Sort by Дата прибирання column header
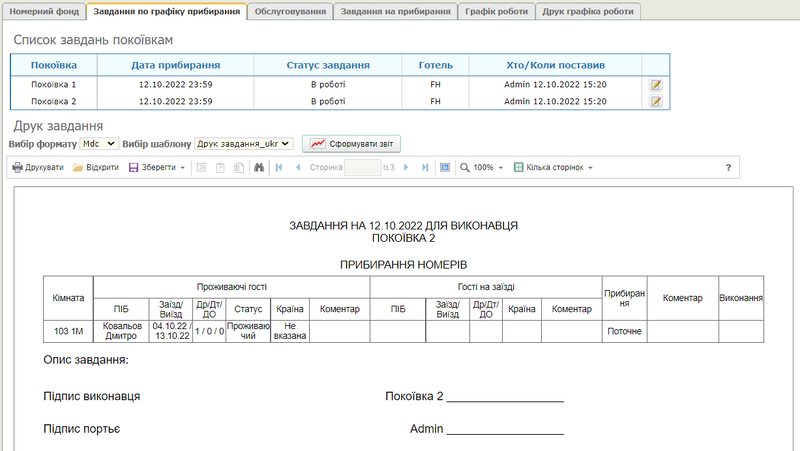 coord(176,65)
